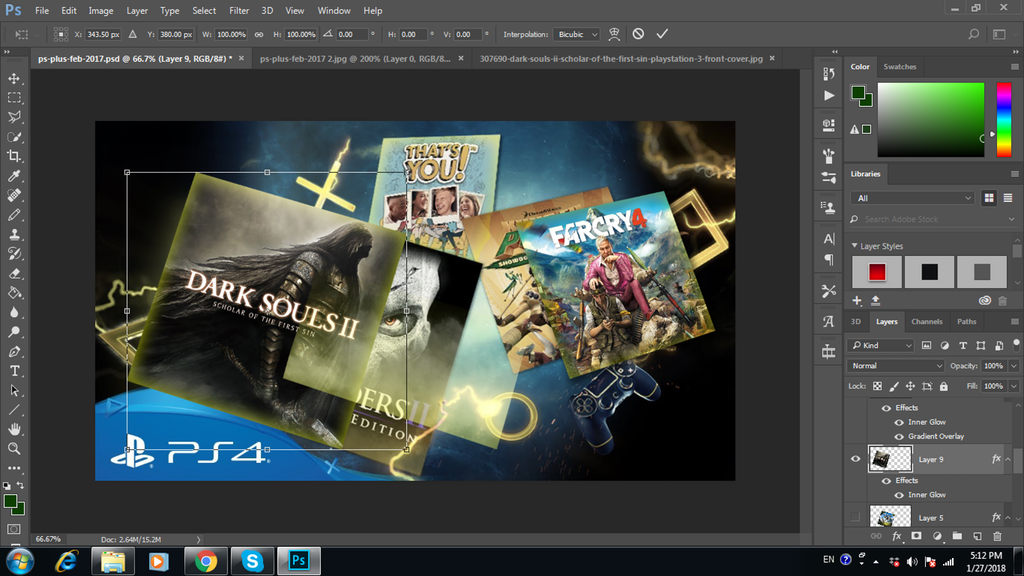1024x576 pixels.
Task: Open the Filter menu
Action: coord(239,11)
